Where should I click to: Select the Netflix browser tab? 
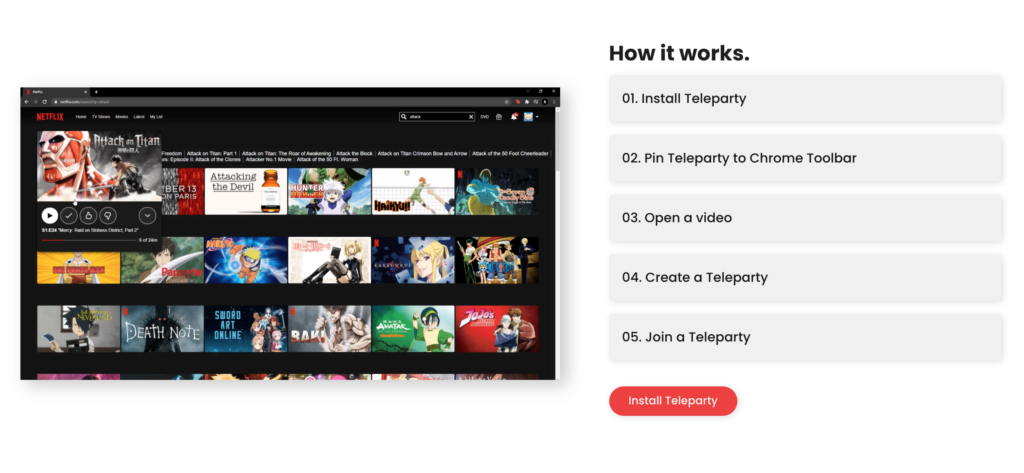coord(55,92)
